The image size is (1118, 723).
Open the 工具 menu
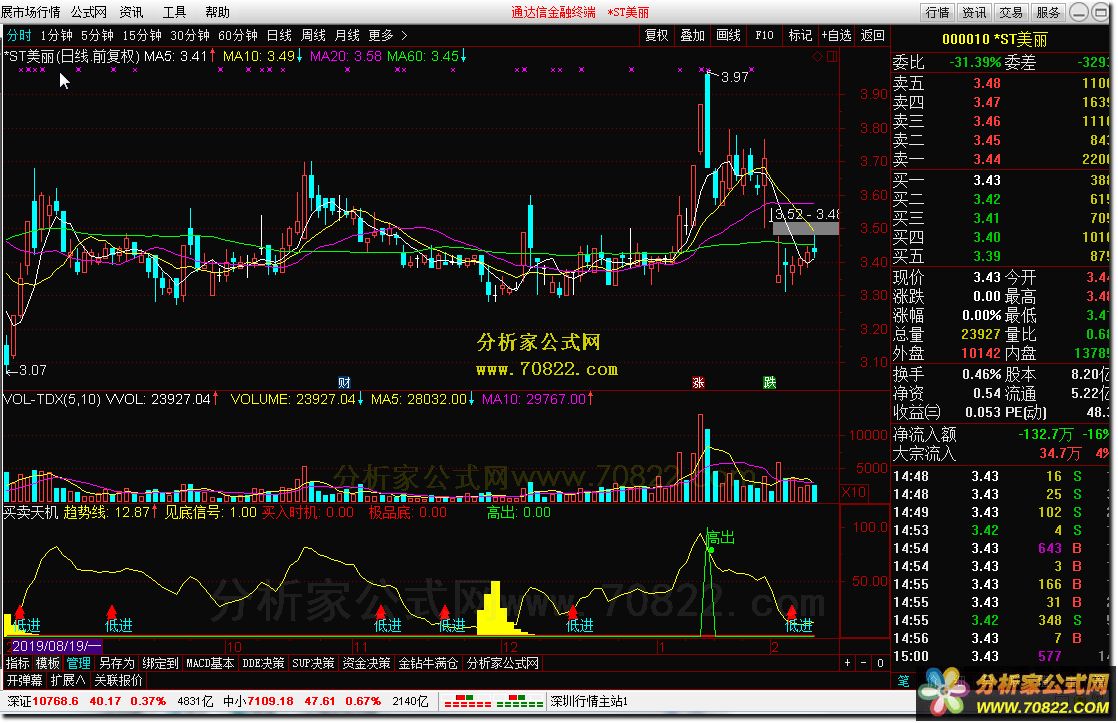[x=174, y=12]
